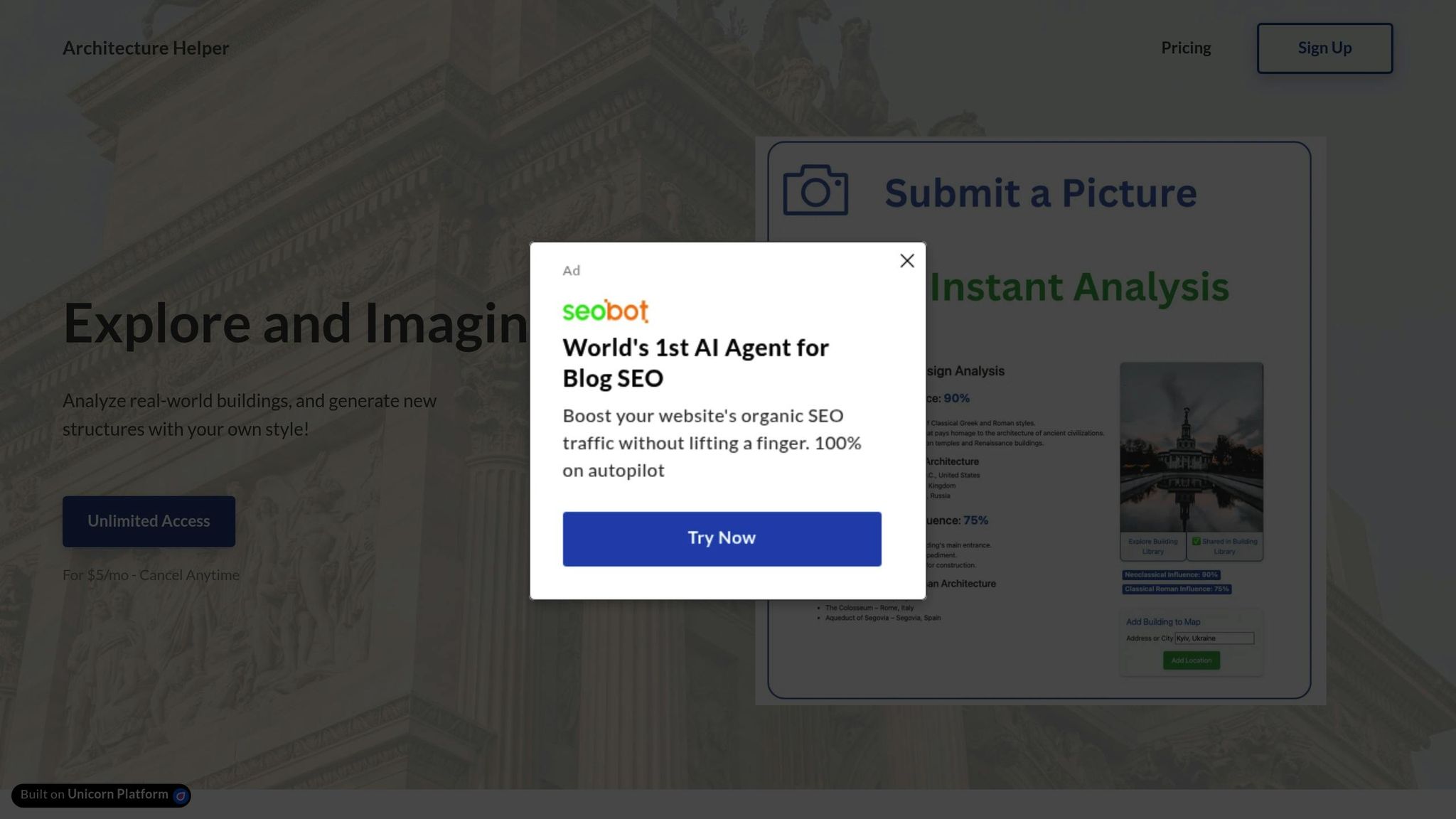The image size is (1456, 819).
Task: Click the building photo thumbnail
Action: (x=1192, y=447)
